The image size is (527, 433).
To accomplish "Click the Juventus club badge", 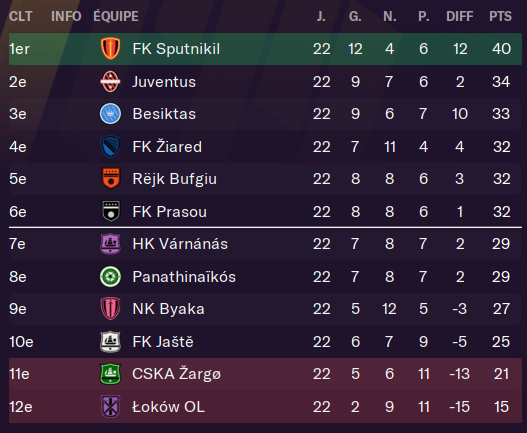I will tap(110, 81).
